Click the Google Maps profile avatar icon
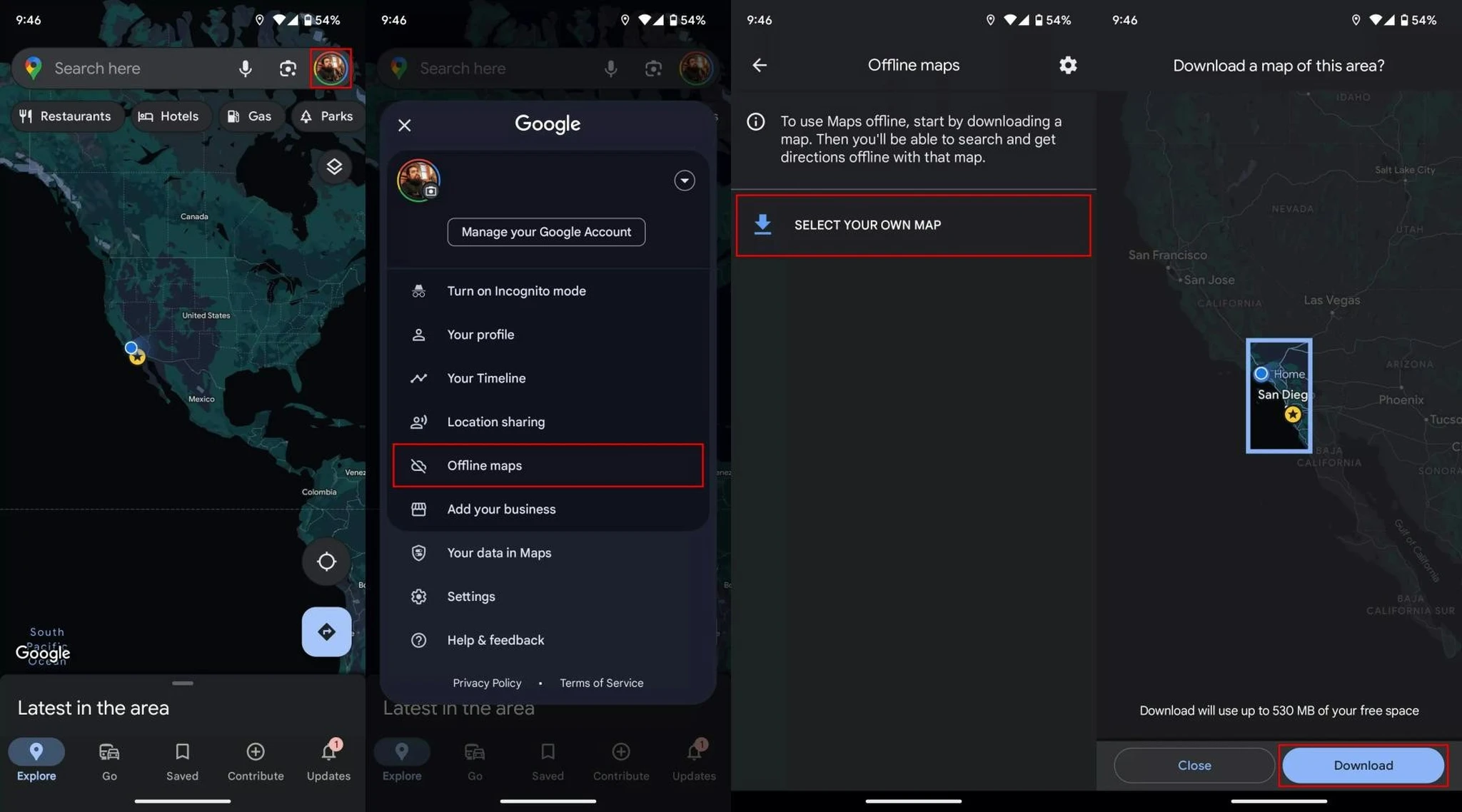This screenshot has width=1462, height=812. pyautogui.click(x=330, y=67)
